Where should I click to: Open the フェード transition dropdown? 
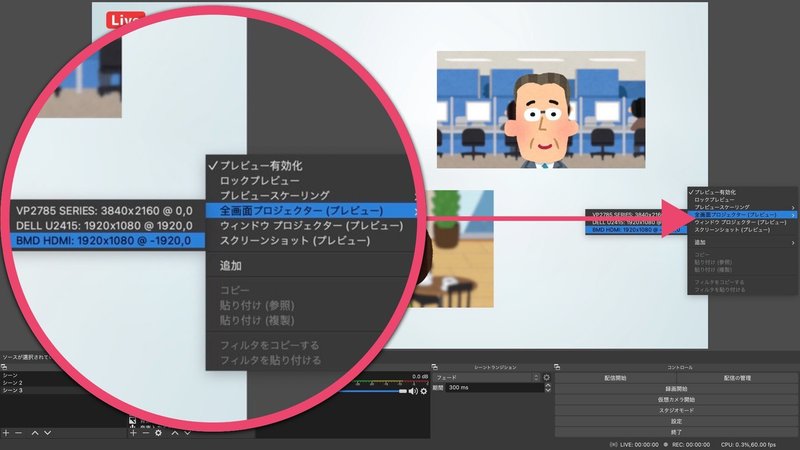[486, 378]
